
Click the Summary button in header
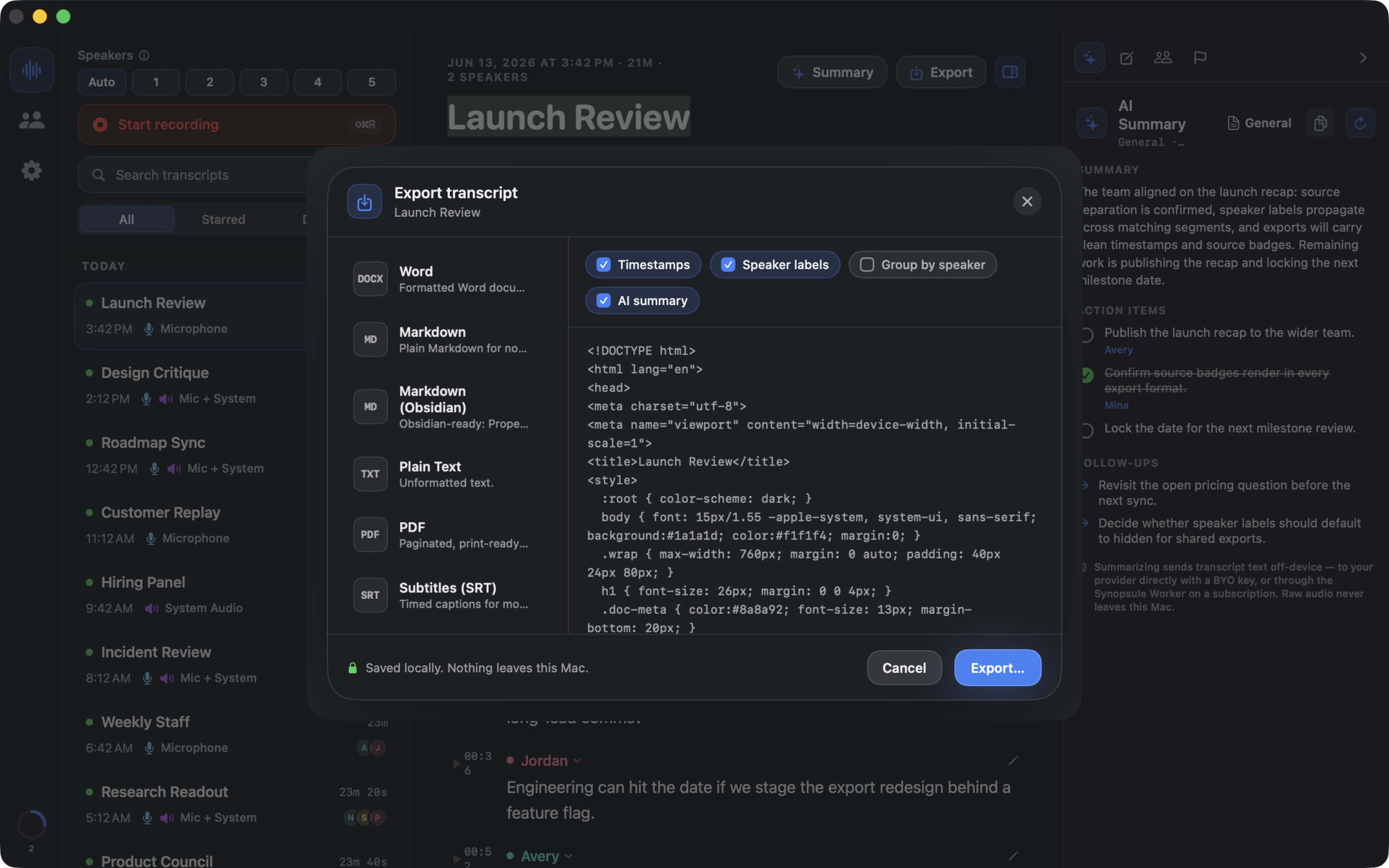831,72
